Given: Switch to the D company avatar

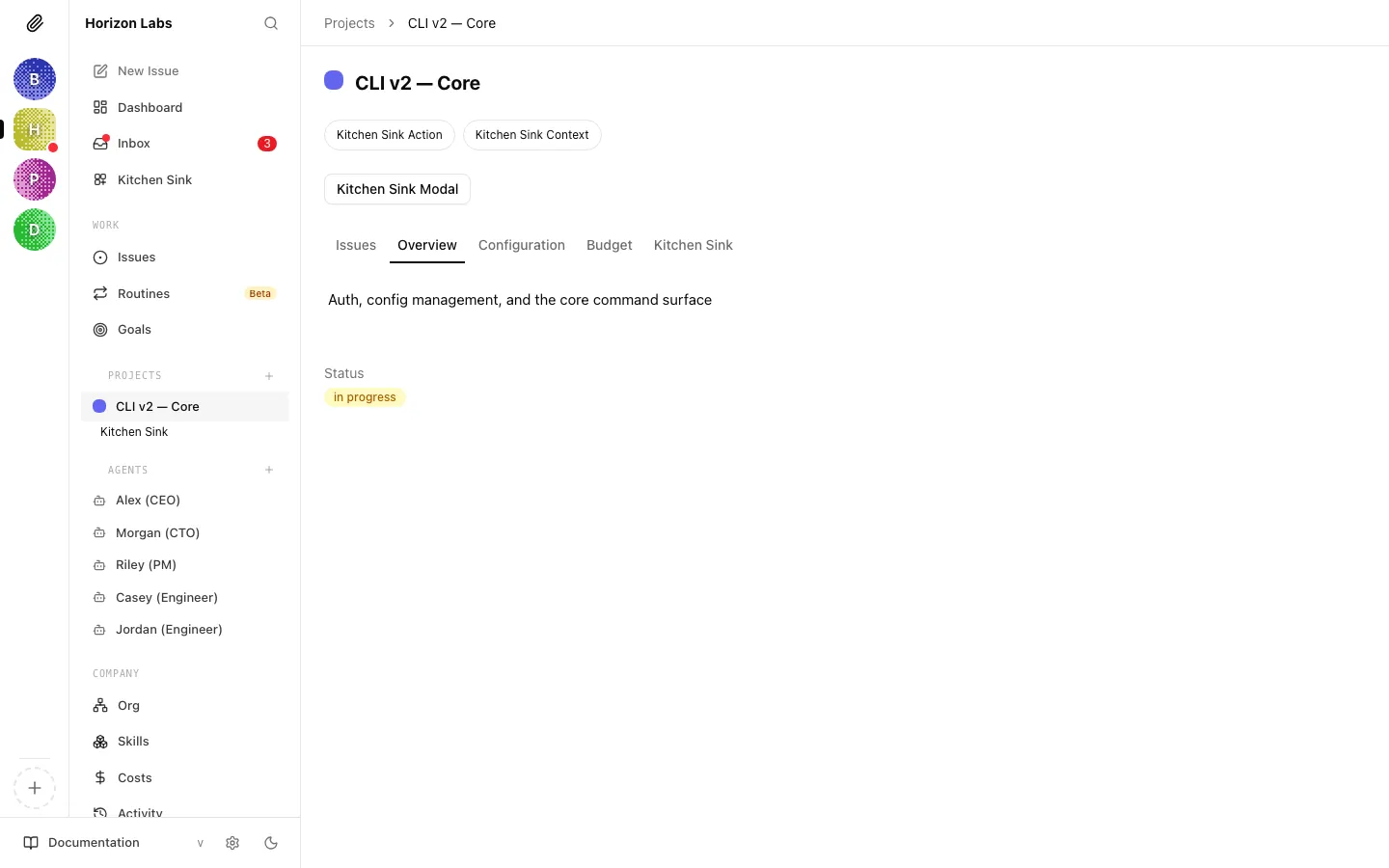Looking at the screenshot, I should [35, 230].
